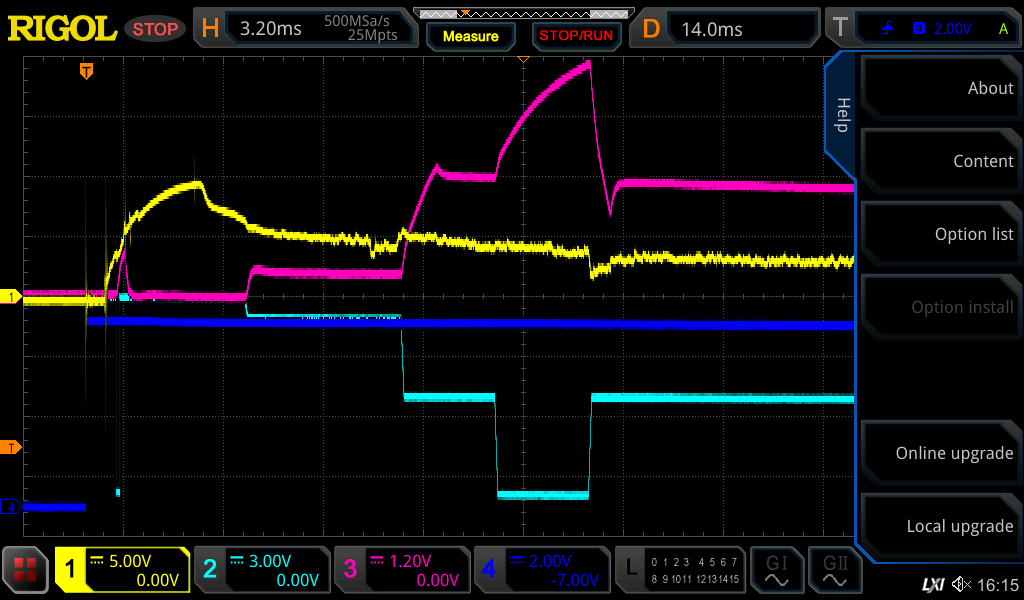Open the GI waveform generator

tap(776, 570)
